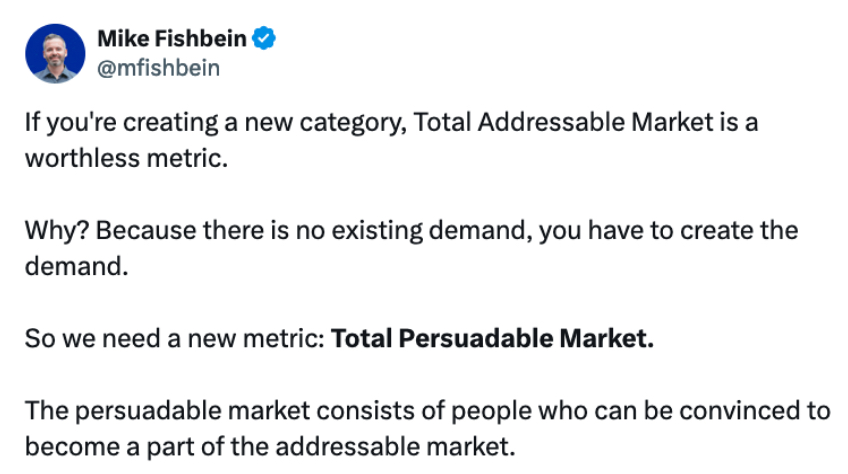Click the bold "Total Persuadable Market." text

[492, 338]
